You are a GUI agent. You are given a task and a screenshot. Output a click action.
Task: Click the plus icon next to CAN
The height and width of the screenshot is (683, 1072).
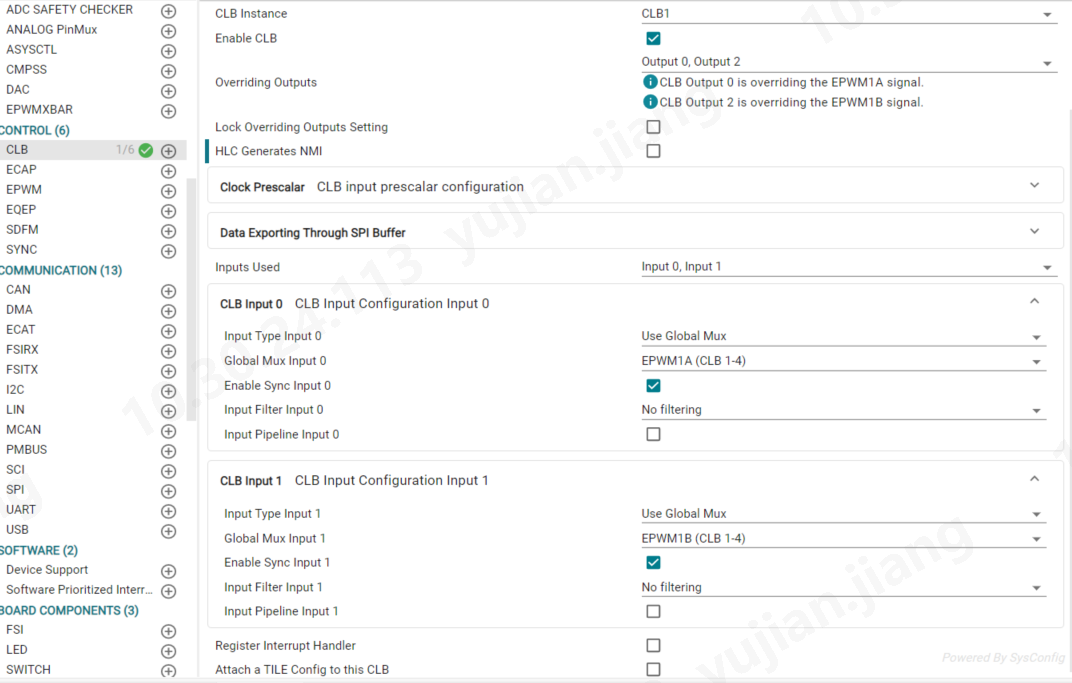(168, 291)
